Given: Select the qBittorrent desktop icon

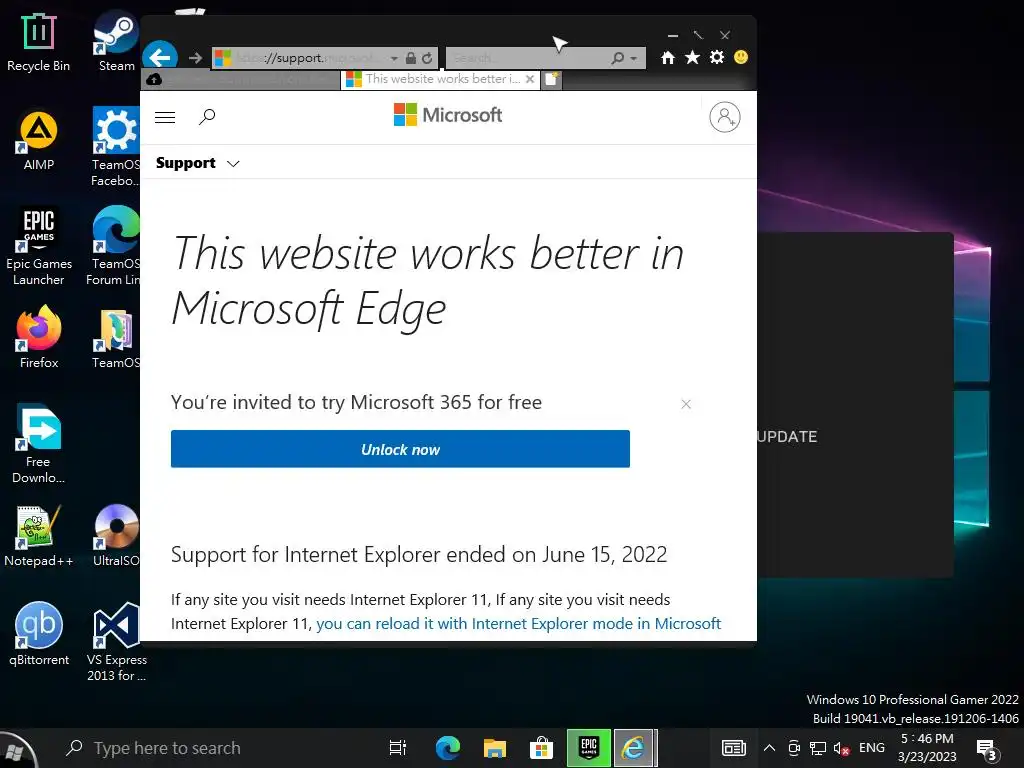Looking at the screenshot, I should coord(39,633).
